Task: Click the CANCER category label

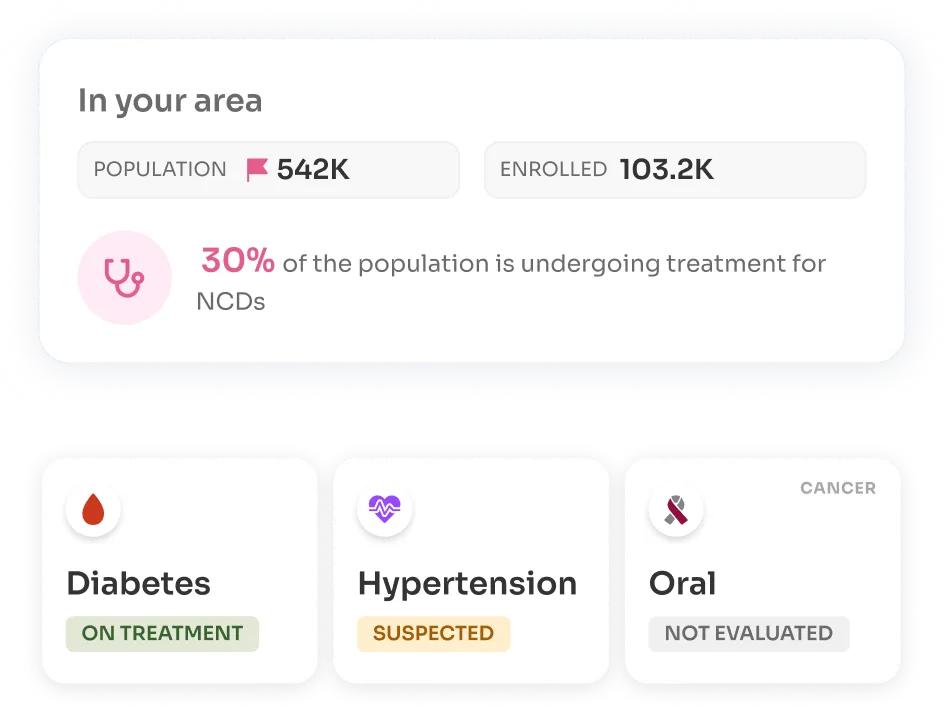Action: point(838,488)
